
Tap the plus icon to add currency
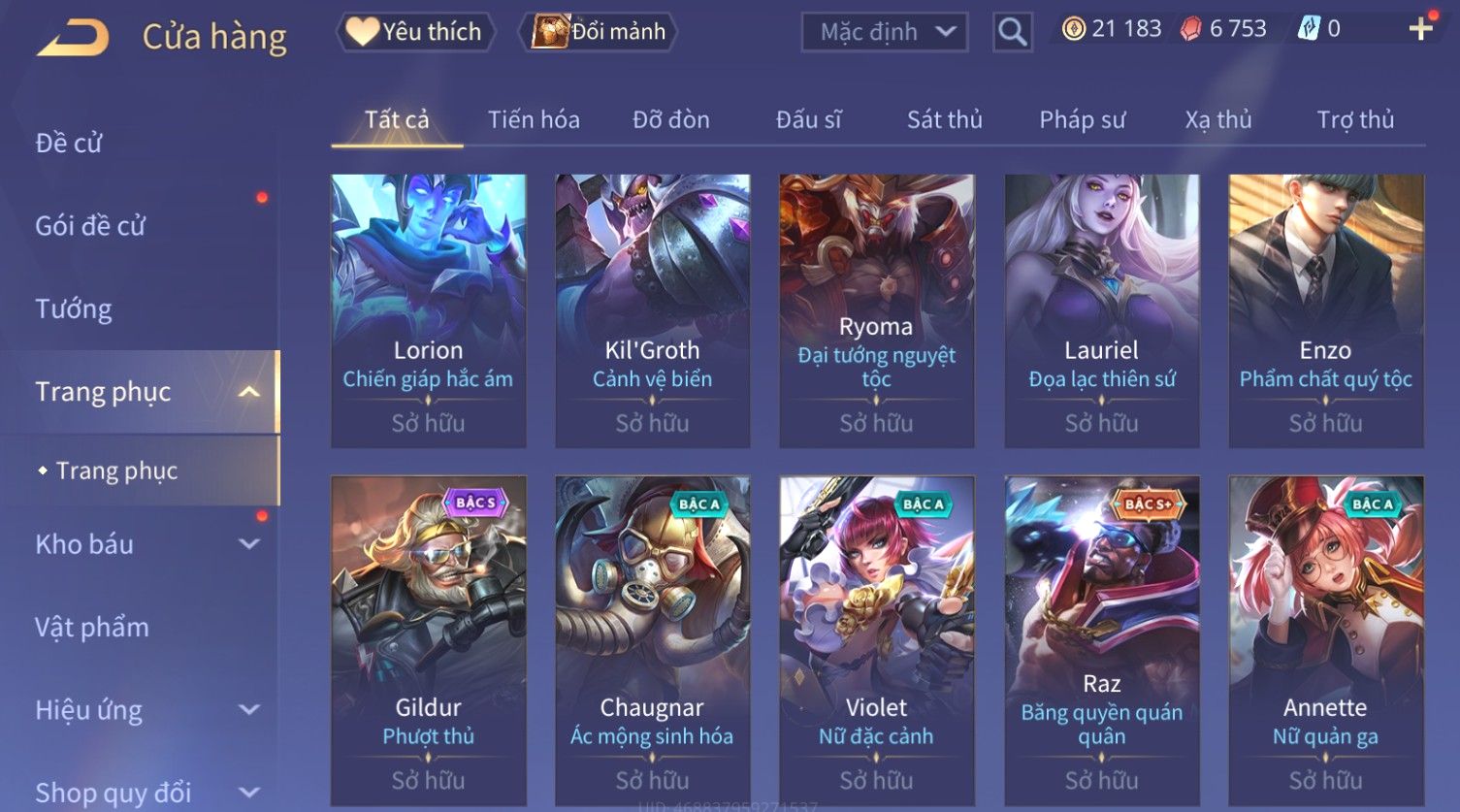click(x=1420, y=29)
